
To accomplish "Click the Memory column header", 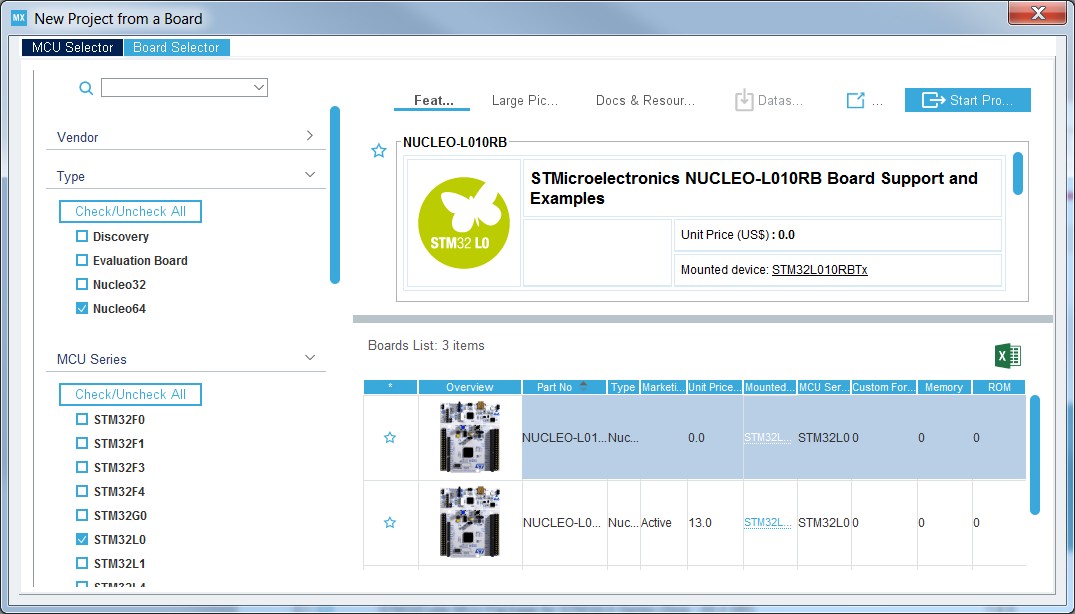I will 944,387.
